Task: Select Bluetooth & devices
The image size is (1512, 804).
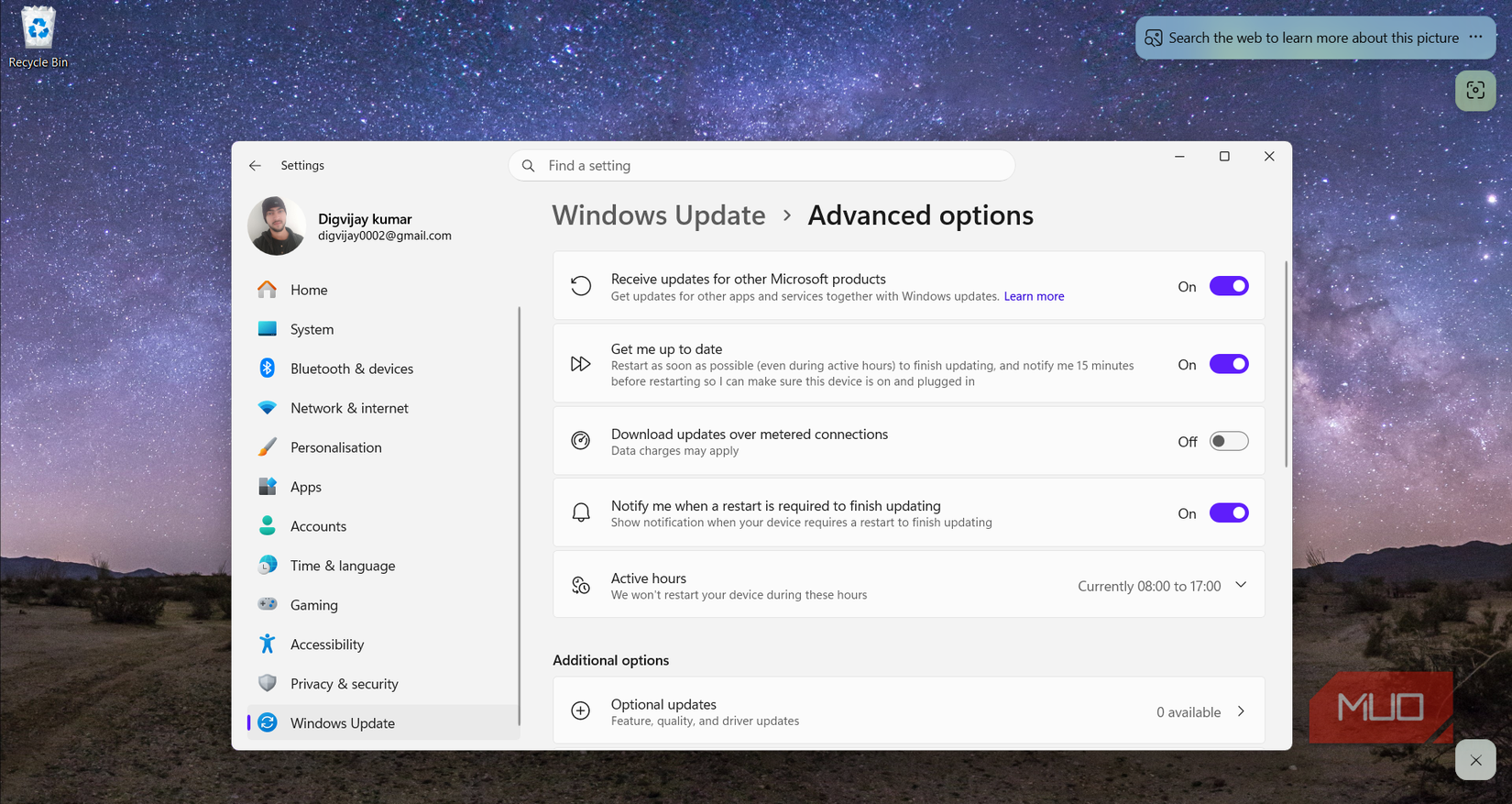Action: [383, 369]
